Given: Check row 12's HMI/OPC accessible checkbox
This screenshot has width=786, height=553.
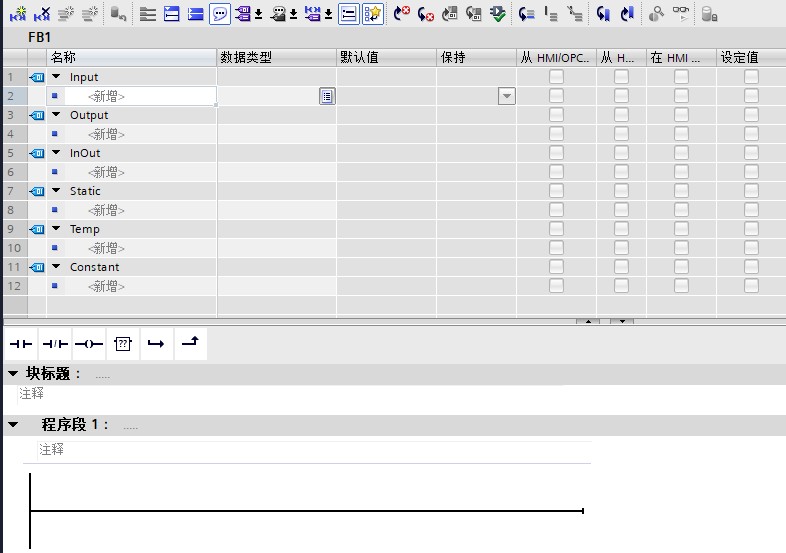Looking at the screenshot, I should [x=556, y=286].
